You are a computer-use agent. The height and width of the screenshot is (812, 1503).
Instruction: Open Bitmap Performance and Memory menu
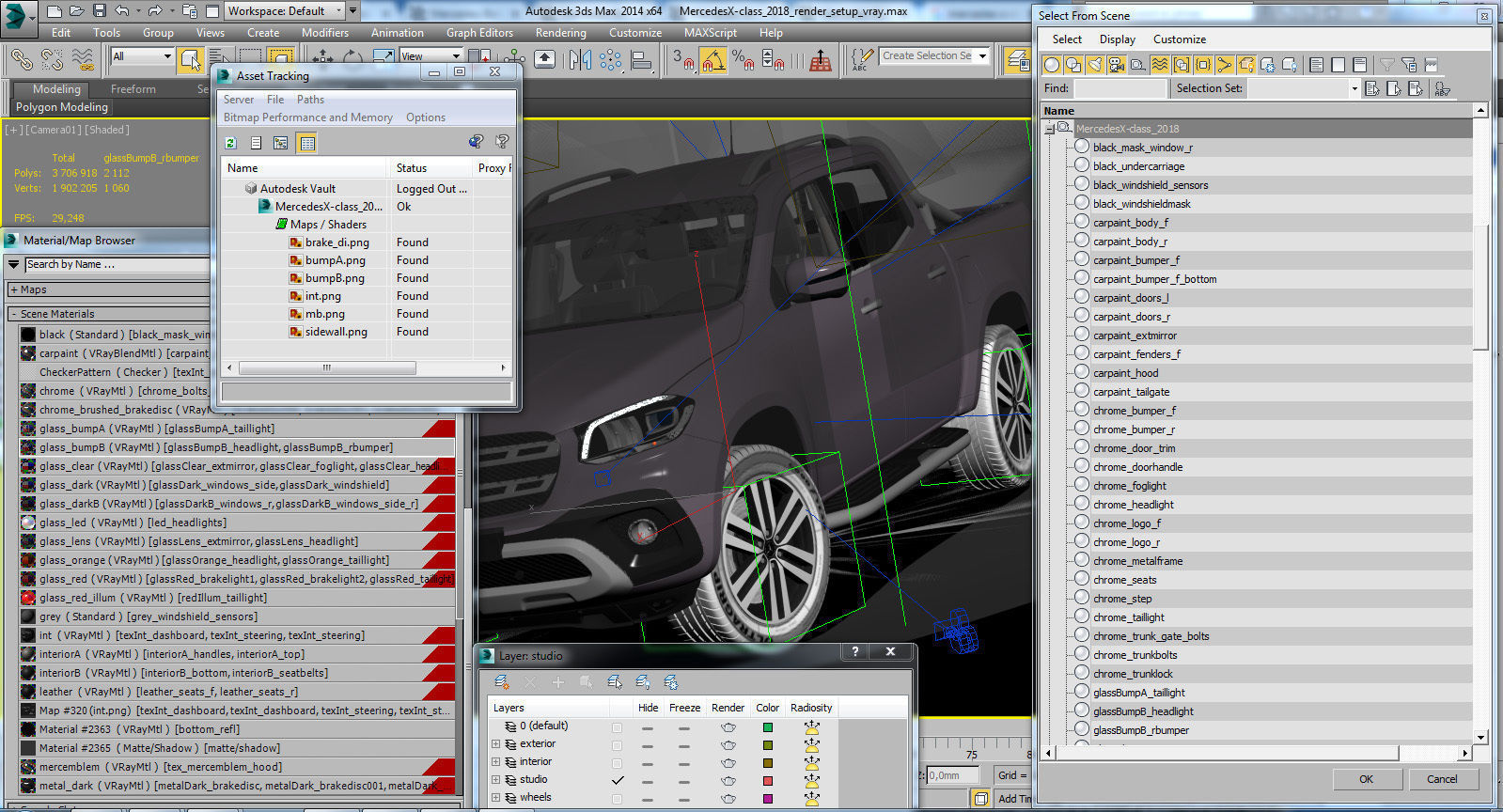coord(308,117)
